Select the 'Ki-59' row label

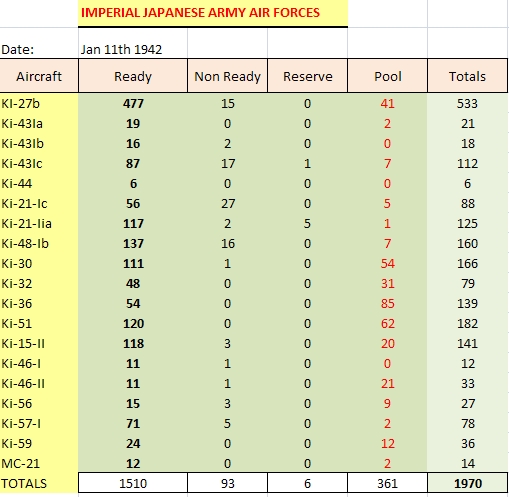[39, 444]
